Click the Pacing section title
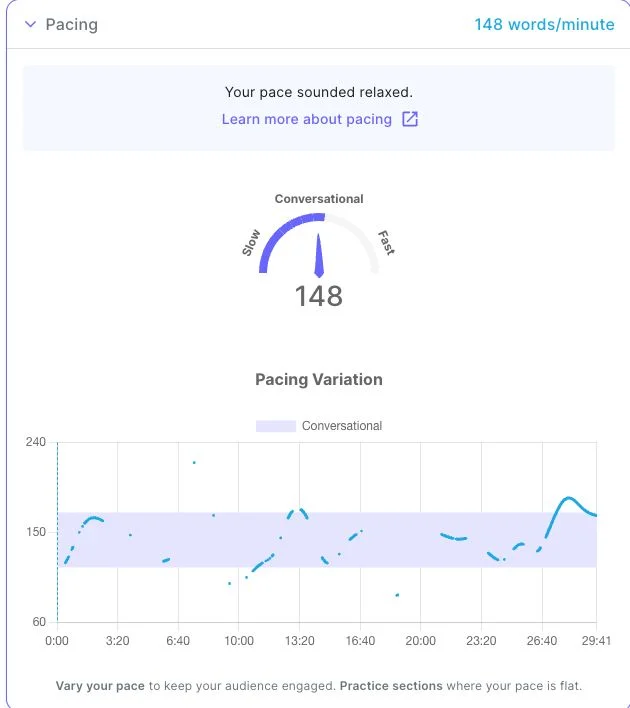 [71, 24]
